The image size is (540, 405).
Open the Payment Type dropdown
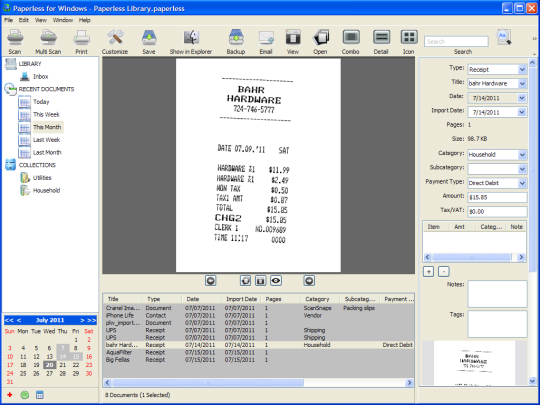coord(522,183)
